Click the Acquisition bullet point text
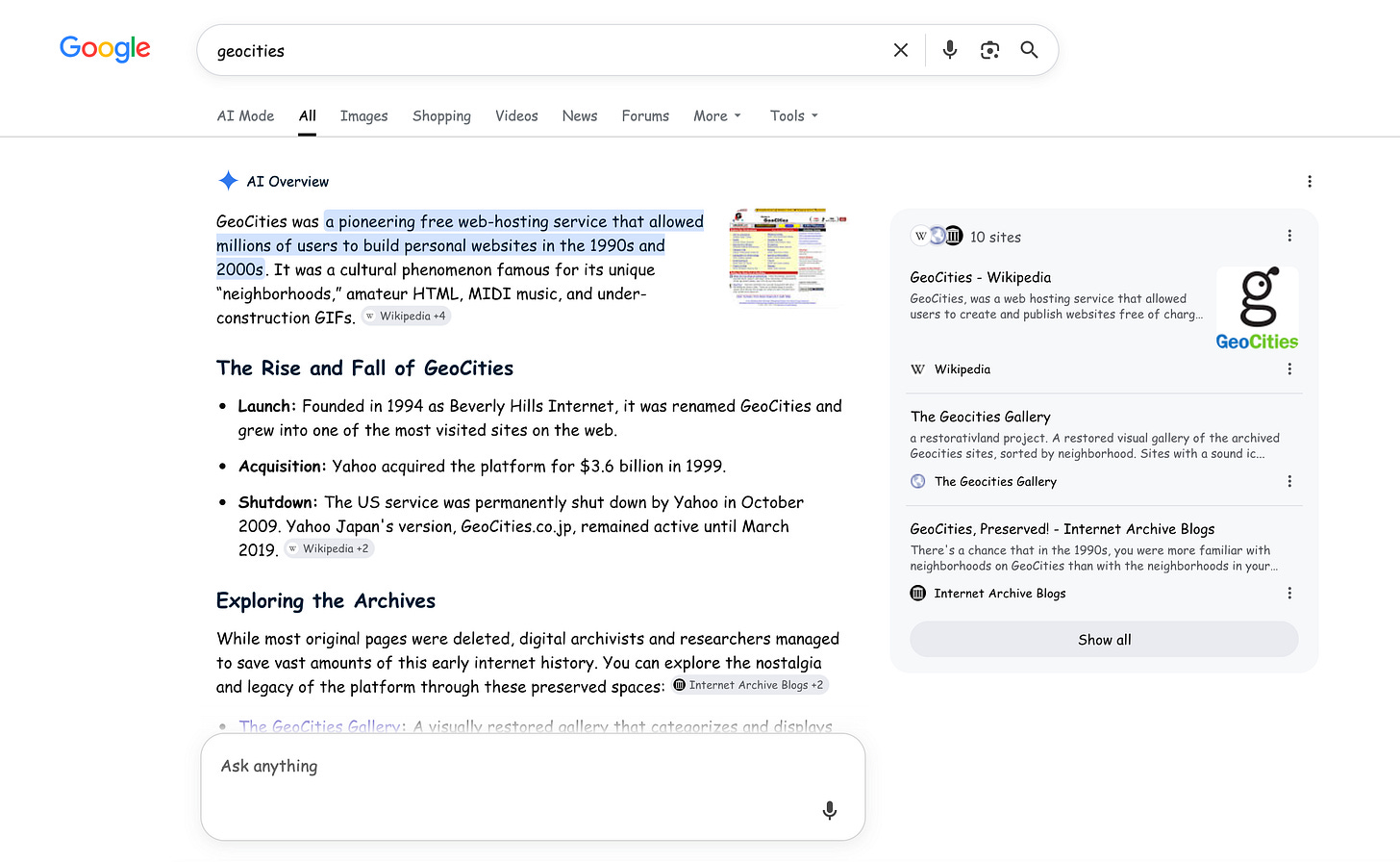1400x862 pixels. 482,467
